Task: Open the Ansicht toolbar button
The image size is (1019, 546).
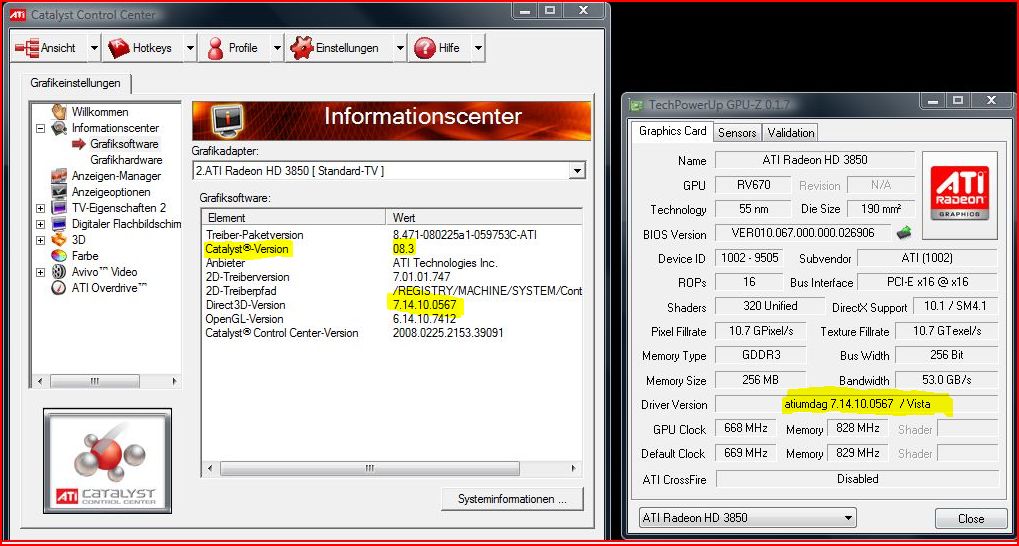Action: [49, 47]
